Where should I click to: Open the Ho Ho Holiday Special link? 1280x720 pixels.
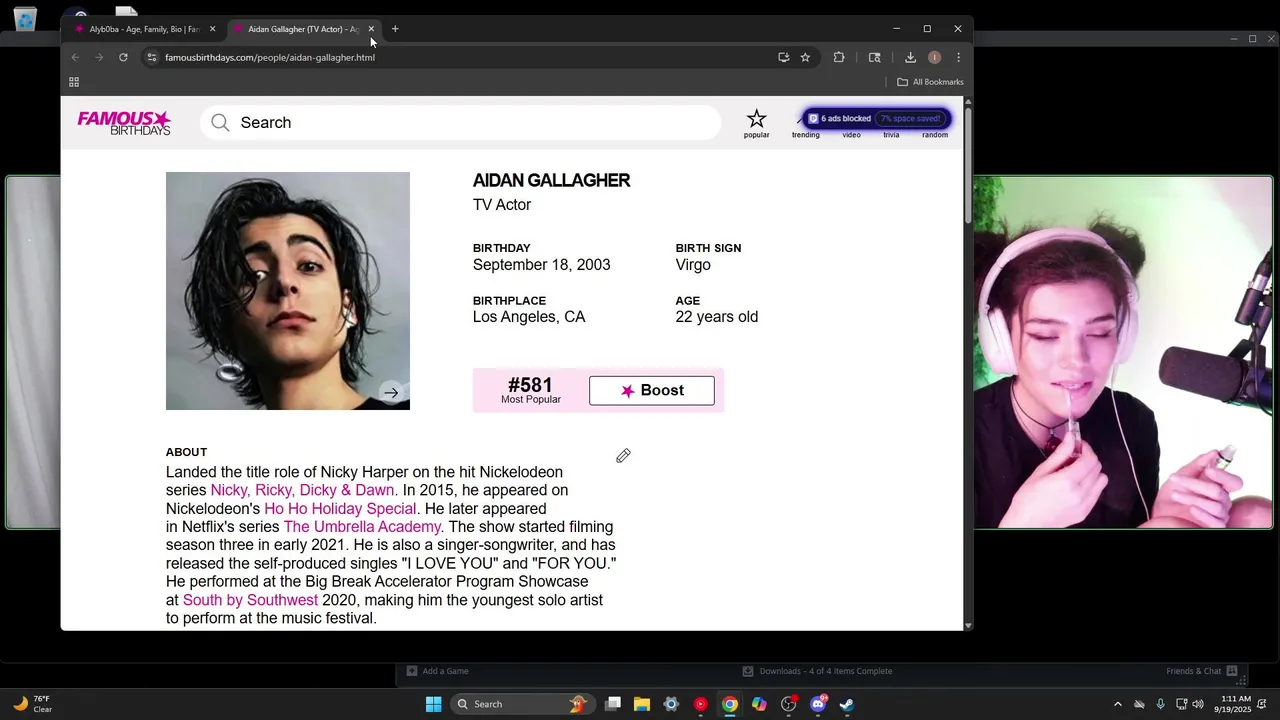click(340, 508)
